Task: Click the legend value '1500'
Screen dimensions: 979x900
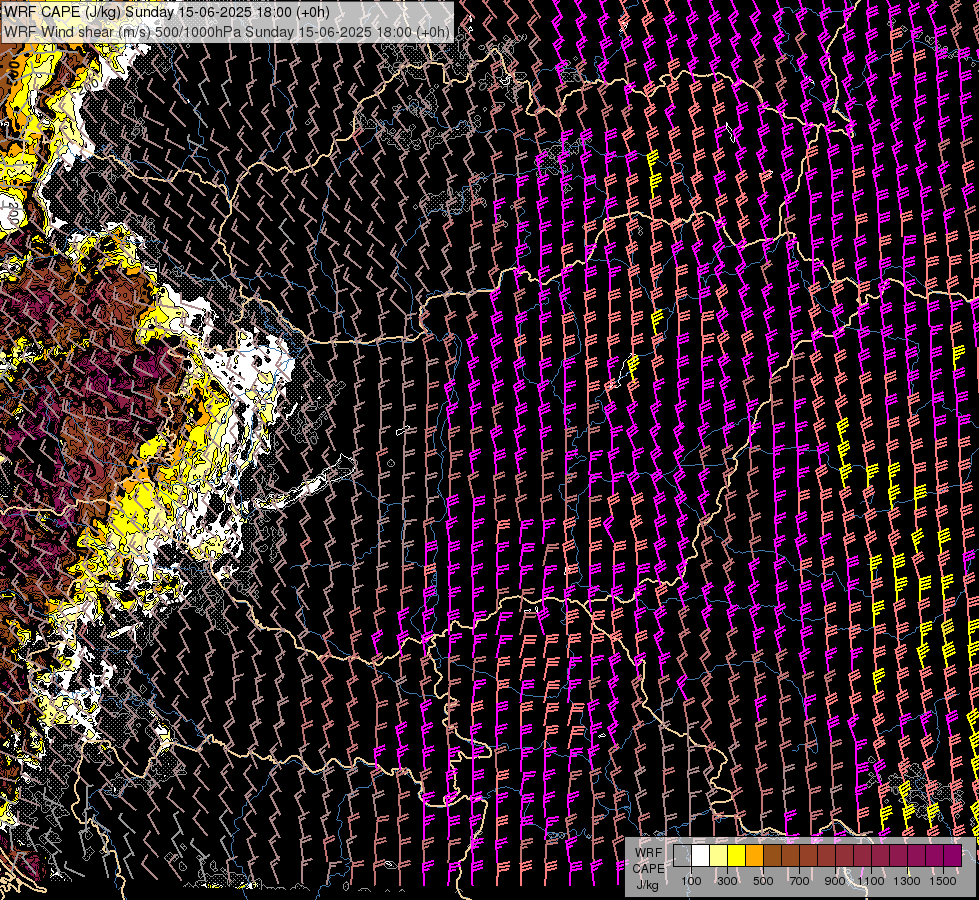Action: (943, 881)
